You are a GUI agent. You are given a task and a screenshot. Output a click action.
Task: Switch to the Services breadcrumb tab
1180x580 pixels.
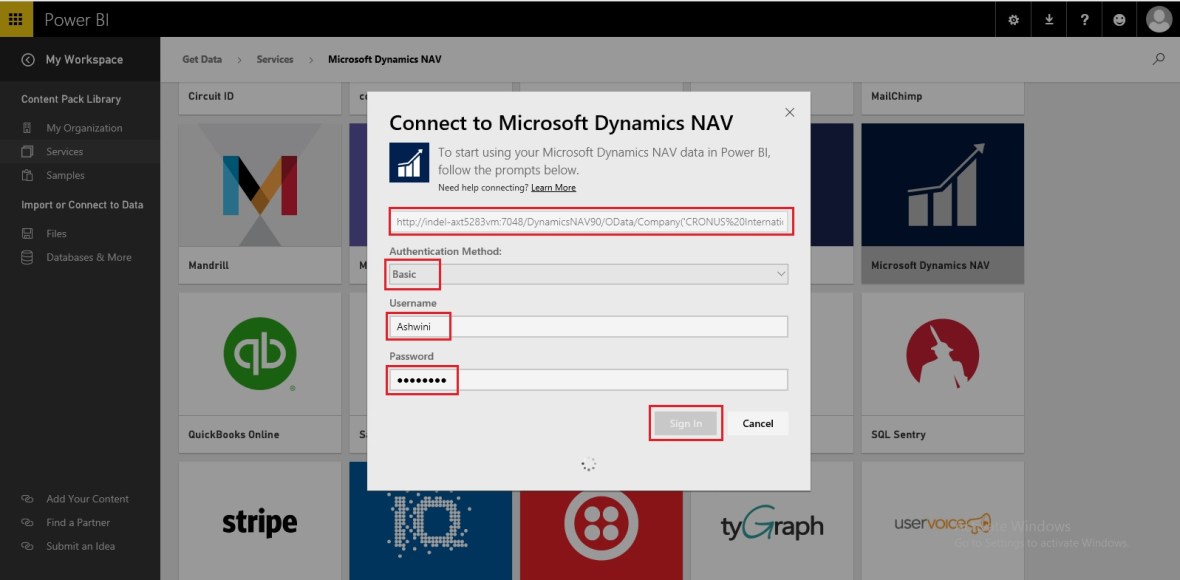pos(274,59)
